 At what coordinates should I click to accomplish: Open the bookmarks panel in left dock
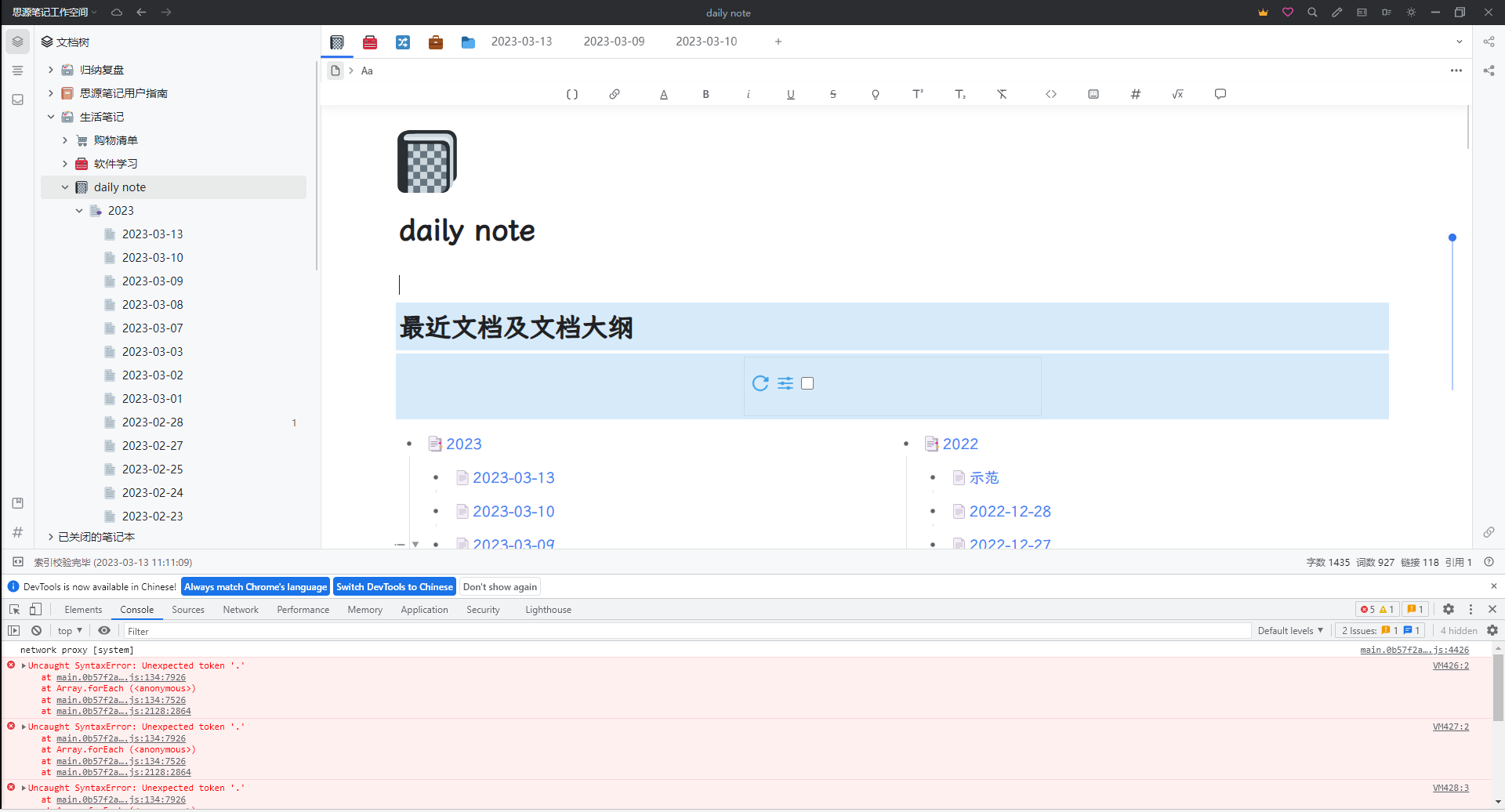(x=17, y=503)
